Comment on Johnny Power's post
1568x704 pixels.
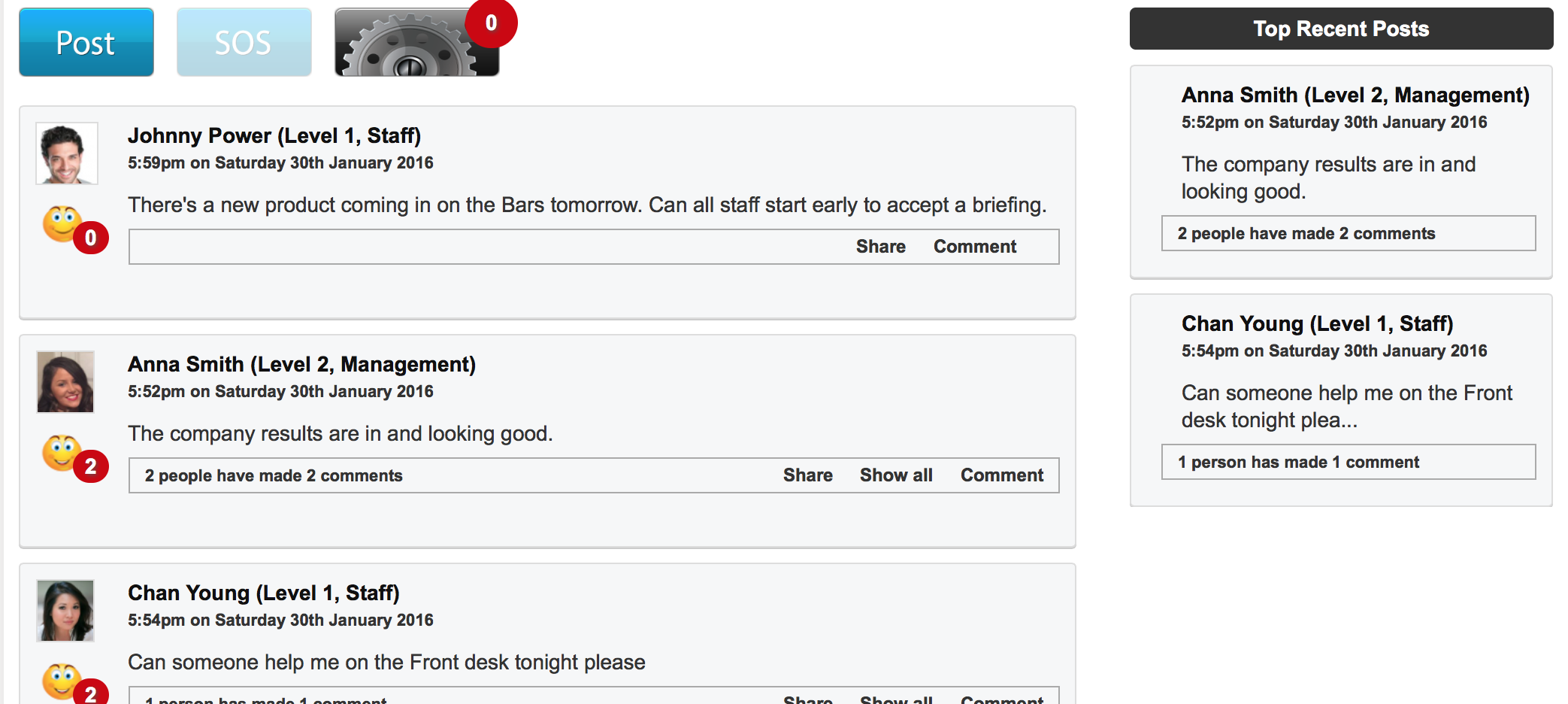pyautogui.click(x=974, y=247)
